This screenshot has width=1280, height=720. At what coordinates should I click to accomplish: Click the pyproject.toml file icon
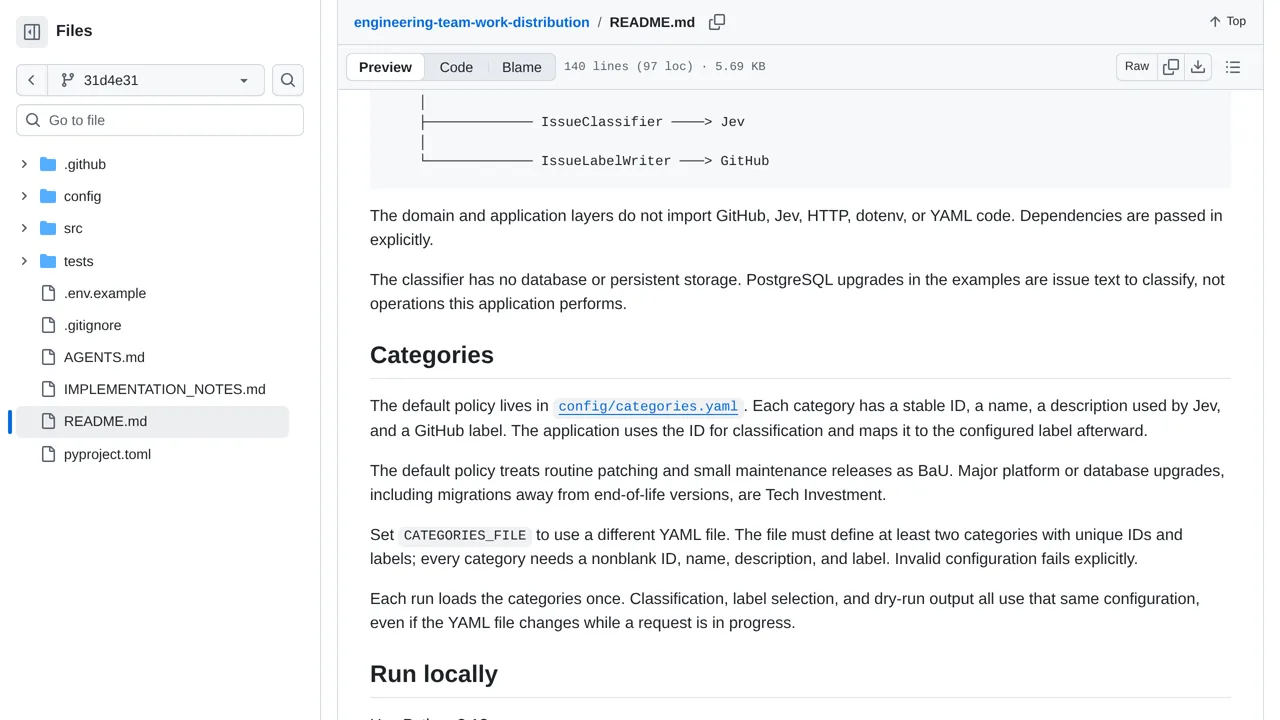(x=48, y=454)
